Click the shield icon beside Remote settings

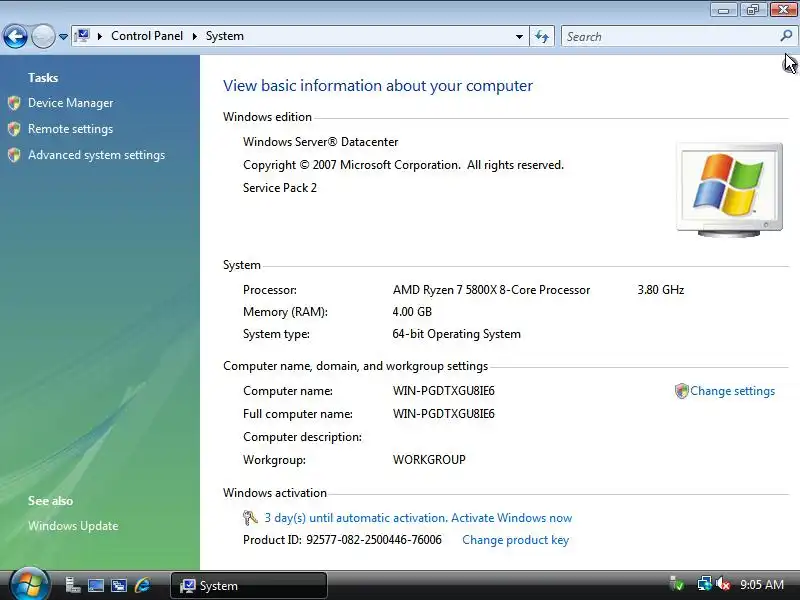pos(14,129)
